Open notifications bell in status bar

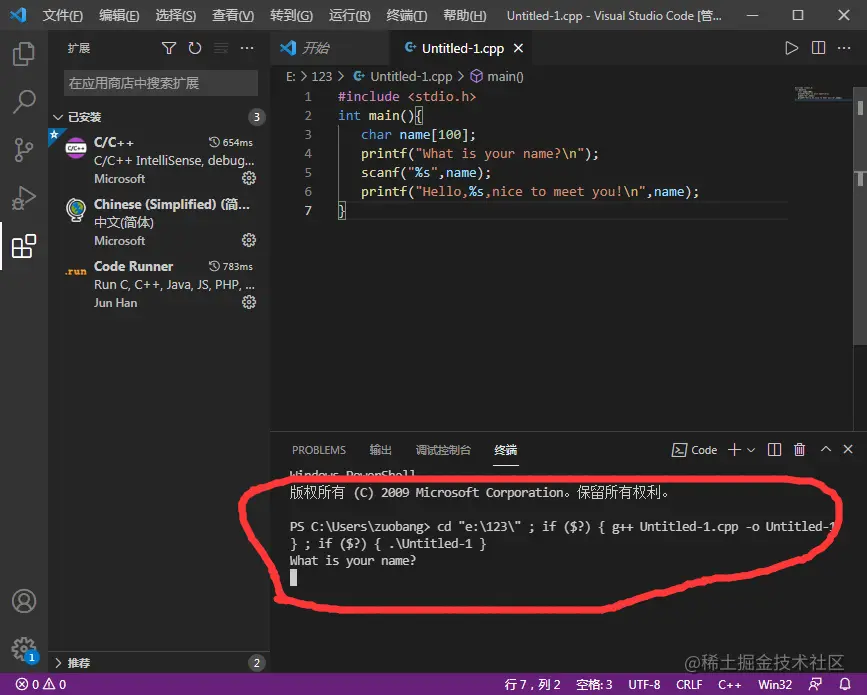pos(845,684)
